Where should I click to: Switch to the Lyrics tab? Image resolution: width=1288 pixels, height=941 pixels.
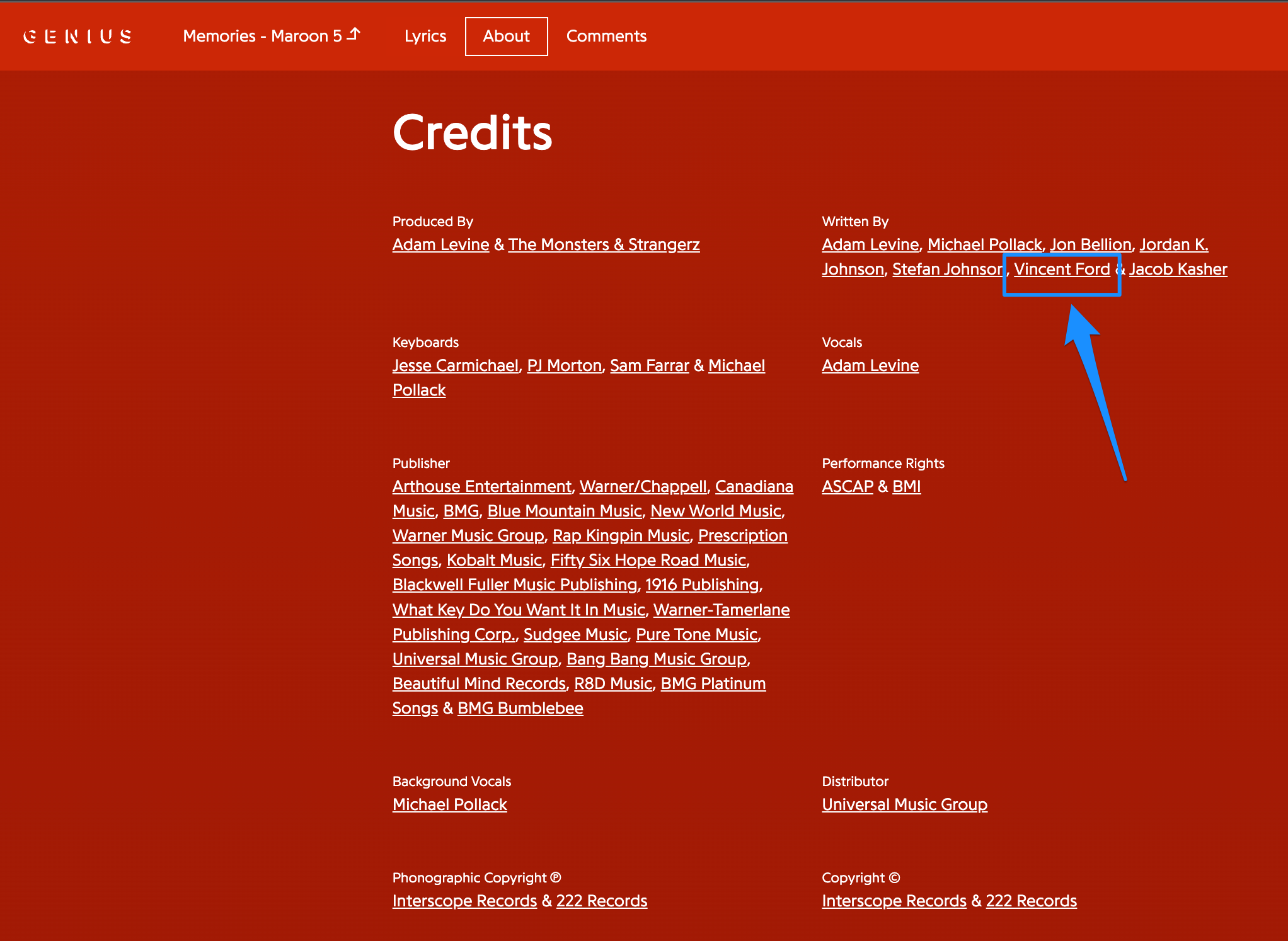pos(425,36)
